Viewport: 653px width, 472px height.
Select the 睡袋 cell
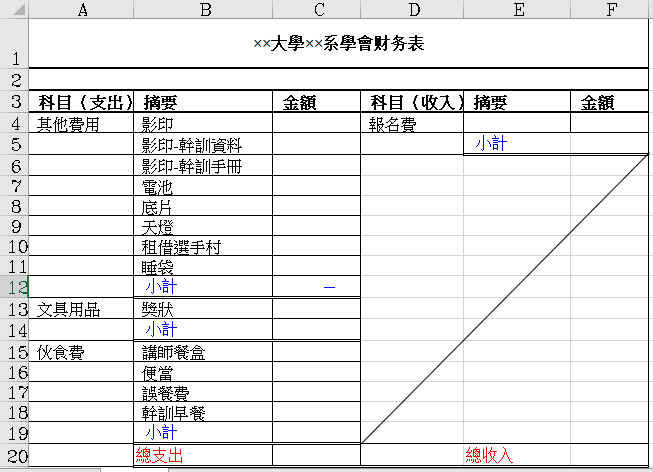(202, 266)
